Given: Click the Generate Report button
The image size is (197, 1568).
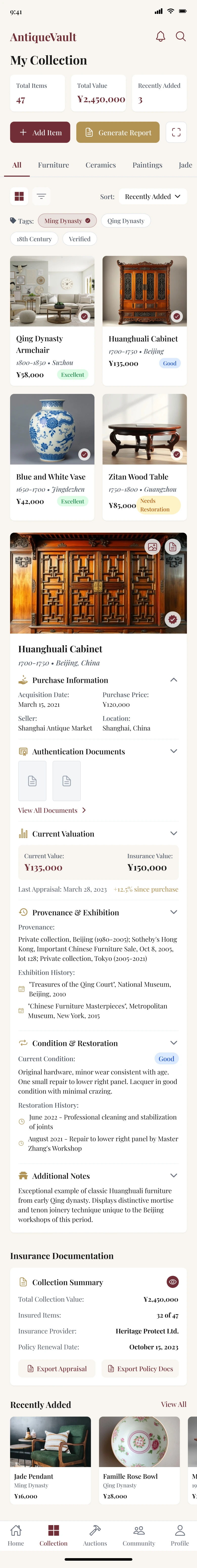Looking at the screenshot, I should click(x=118, y=132).
